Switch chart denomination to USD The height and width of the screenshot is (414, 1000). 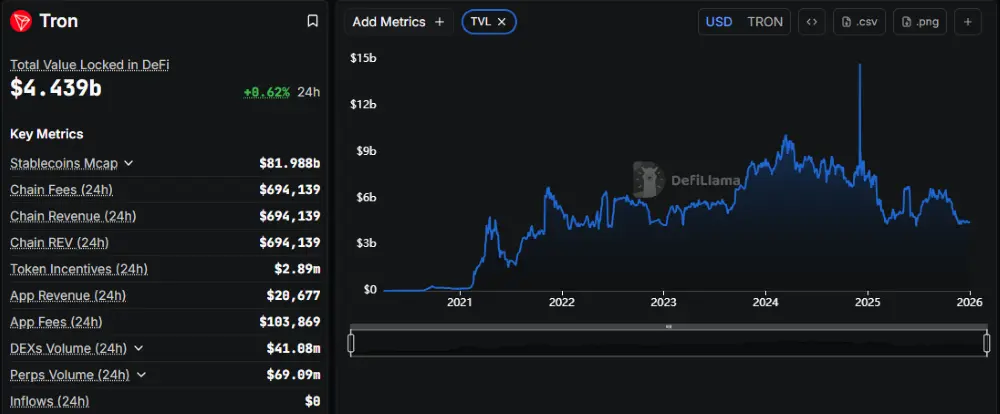[x=719, y=22]
